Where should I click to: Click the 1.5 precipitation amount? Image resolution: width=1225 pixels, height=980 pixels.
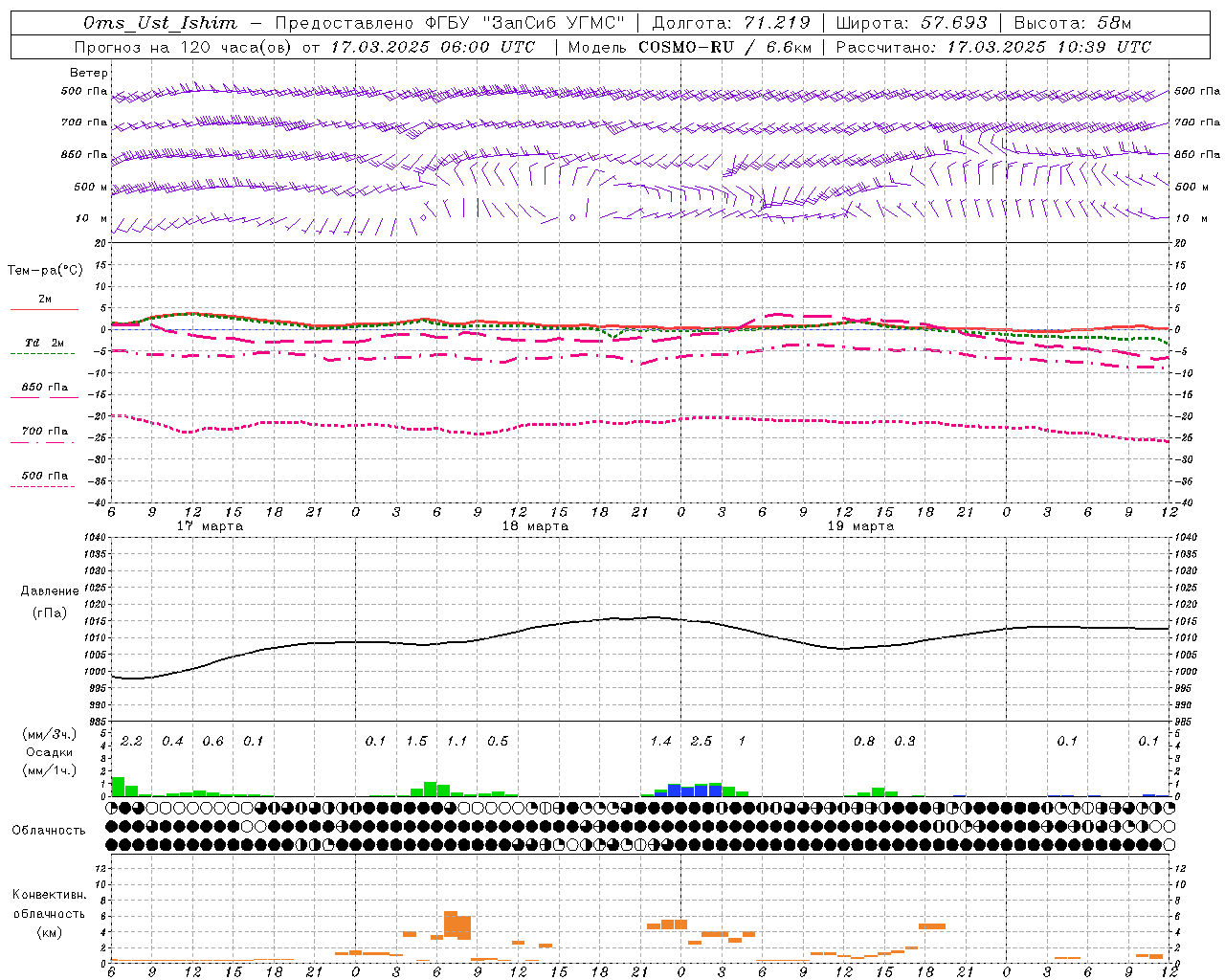416,742
